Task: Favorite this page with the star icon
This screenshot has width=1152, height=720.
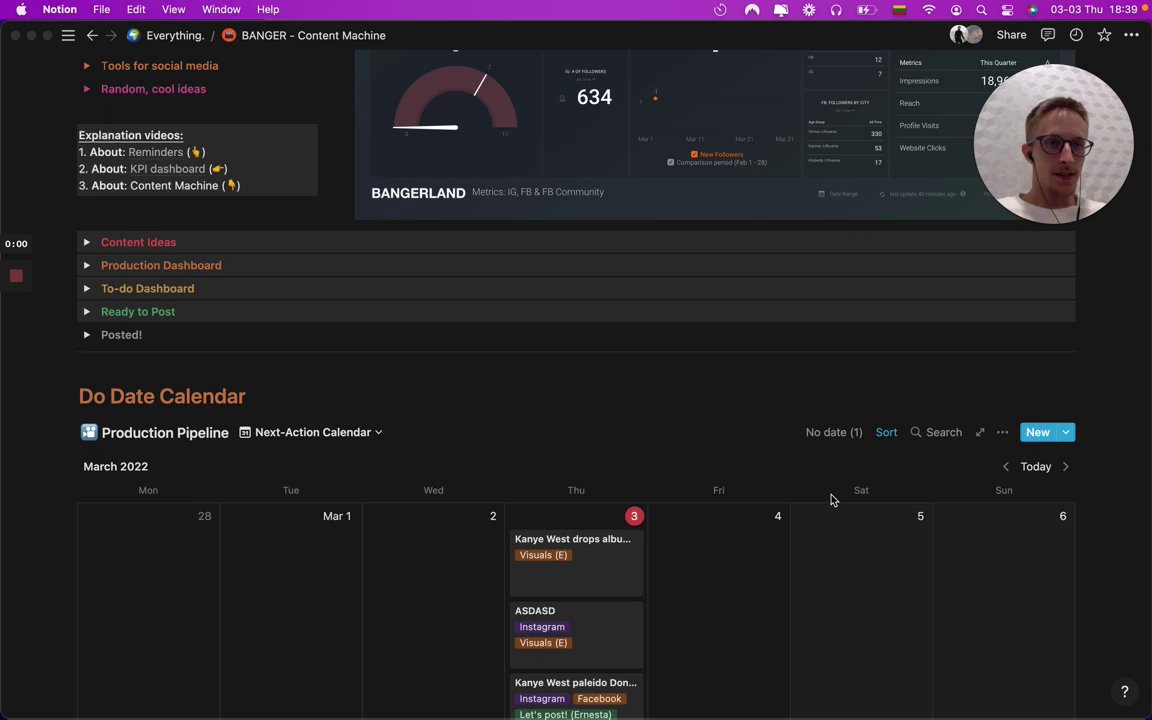Action: 1104,35
